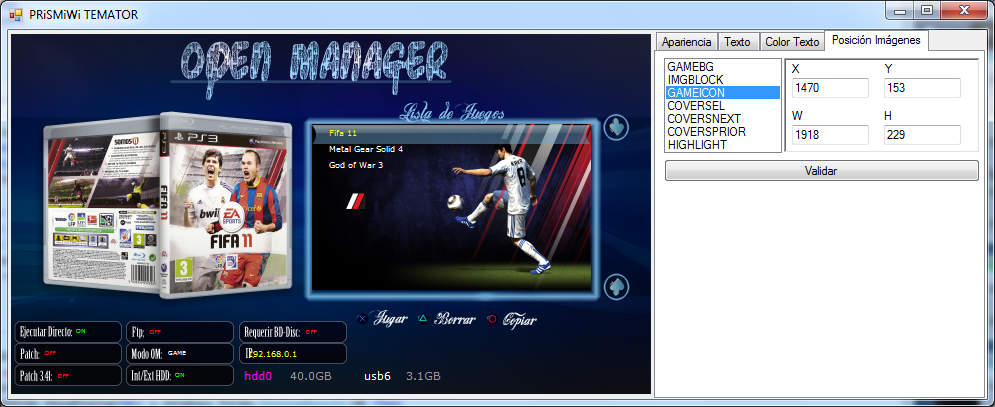Click the Validar button
995x407 pixels.
click(821, 171)
